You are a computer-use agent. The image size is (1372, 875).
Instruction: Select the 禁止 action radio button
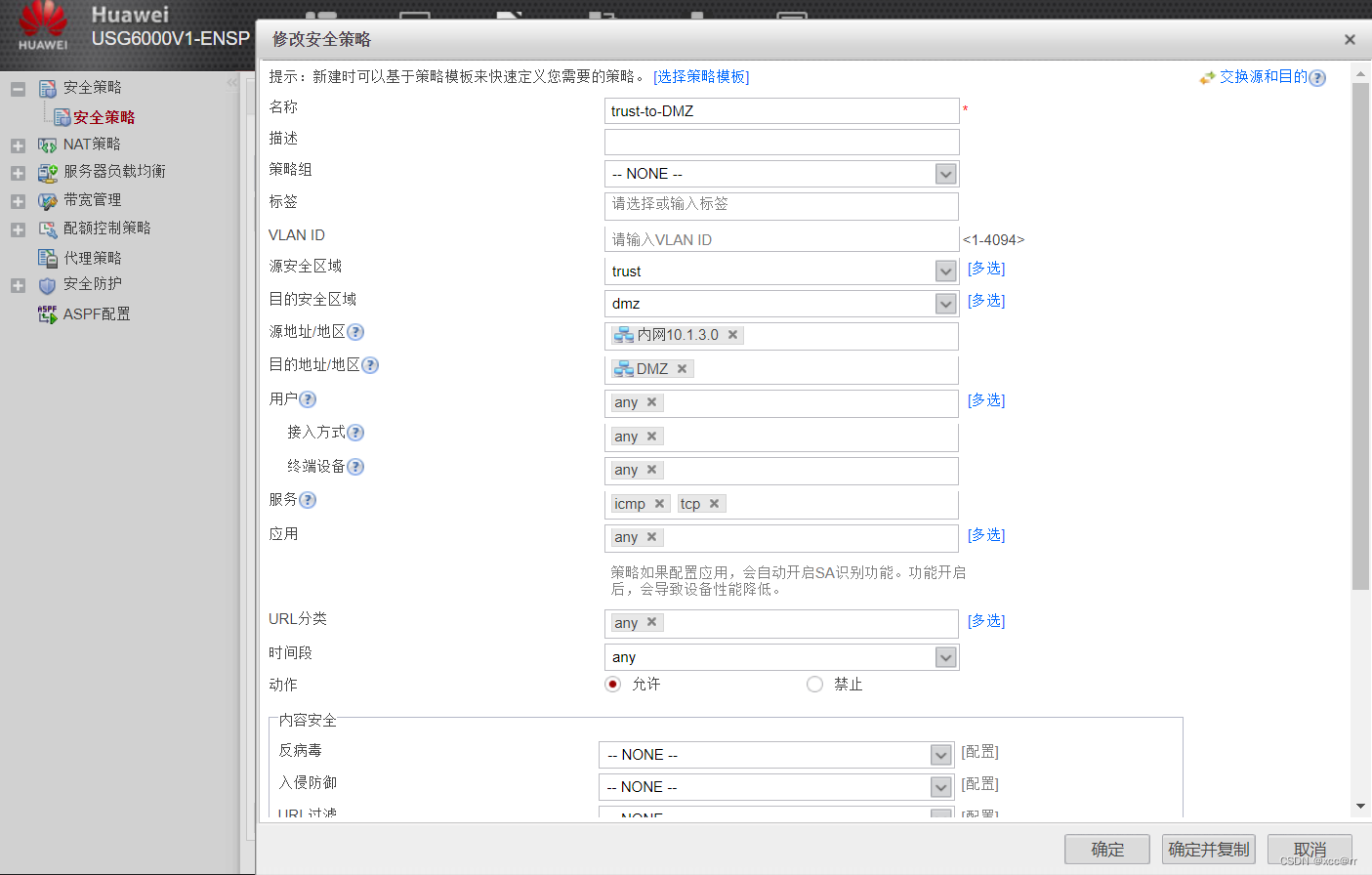(x=814, y=685)
